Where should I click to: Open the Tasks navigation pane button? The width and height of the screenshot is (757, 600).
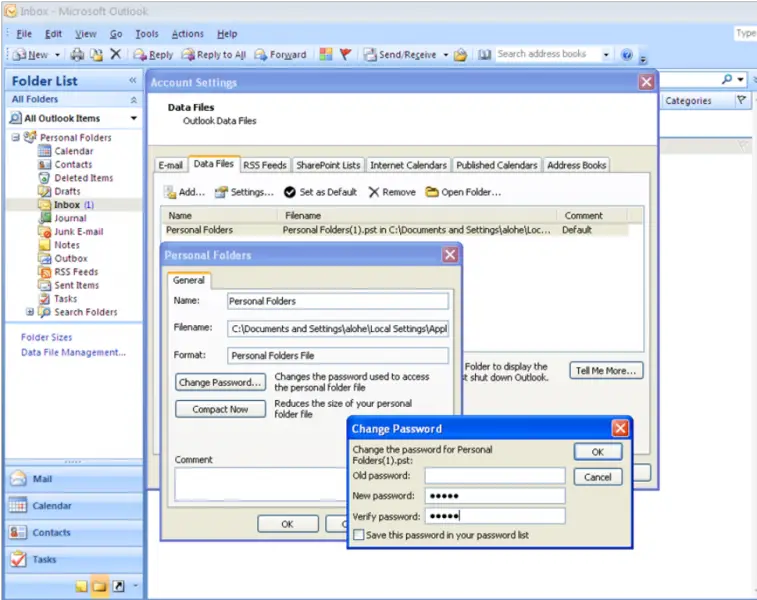74,559
